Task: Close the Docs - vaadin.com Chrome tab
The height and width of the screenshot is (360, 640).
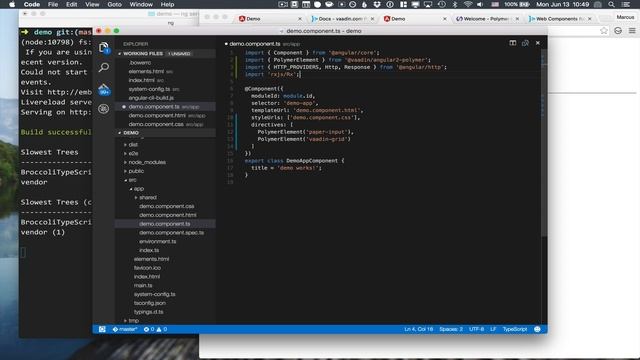Action: [x=372, y=19]
